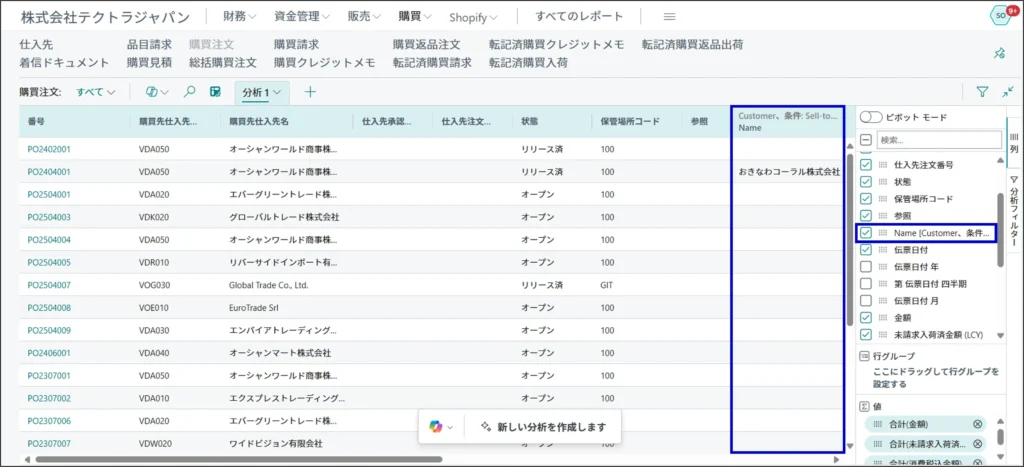Open the hamburger menu icon

pyautogui.click(x=669, y=17)
